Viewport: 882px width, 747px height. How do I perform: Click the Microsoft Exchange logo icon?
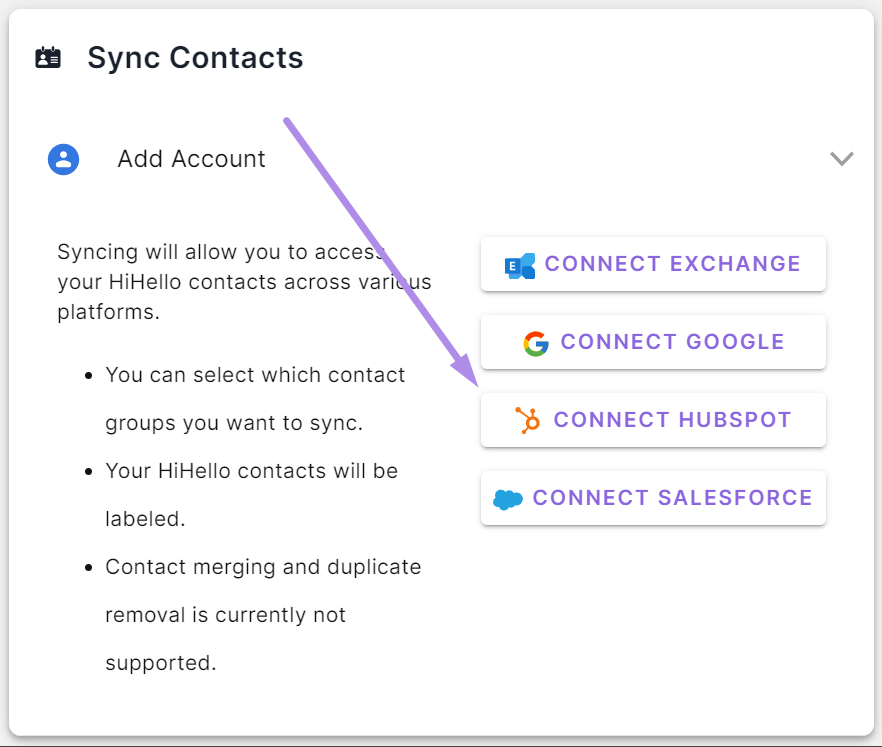[520, 266]
